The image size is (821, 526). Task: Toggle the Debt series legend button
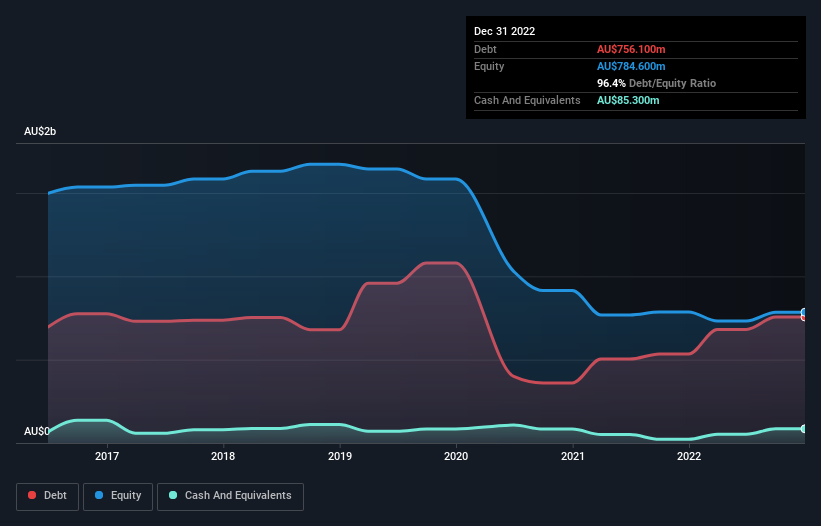point(47,496)
